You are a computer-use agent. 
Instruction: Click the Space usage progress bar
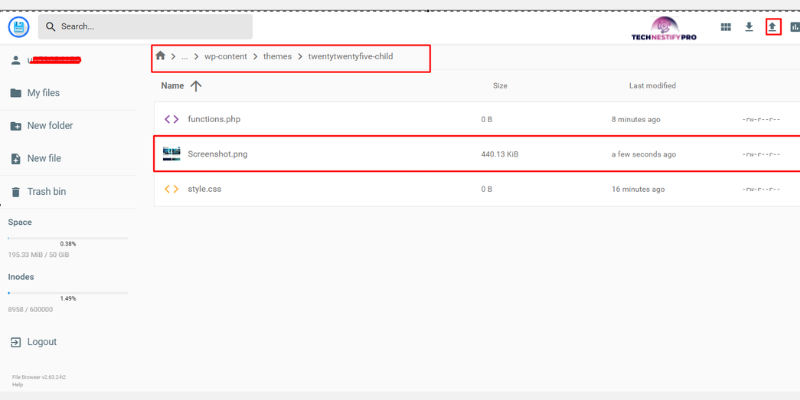[68, 238]
